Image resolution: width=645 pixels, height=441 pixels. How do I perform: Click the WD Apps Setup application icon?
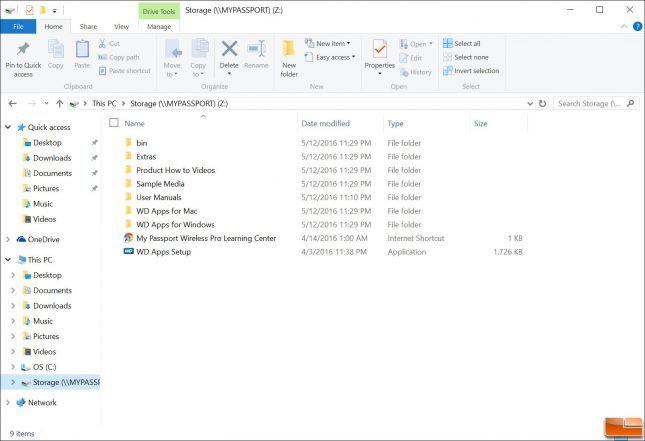tap(129, 251)
